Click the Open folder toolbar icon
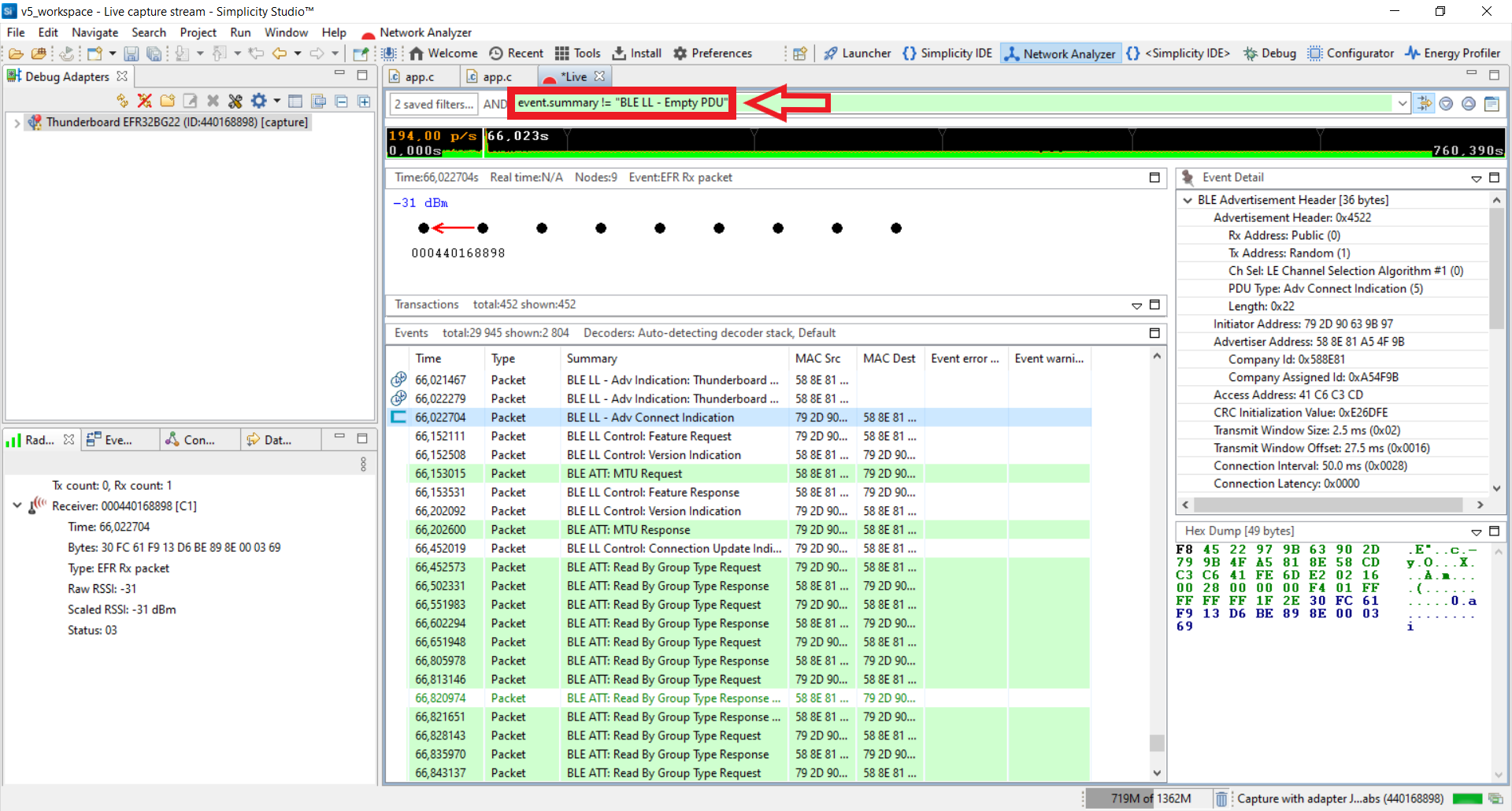 tap(16, 54)
